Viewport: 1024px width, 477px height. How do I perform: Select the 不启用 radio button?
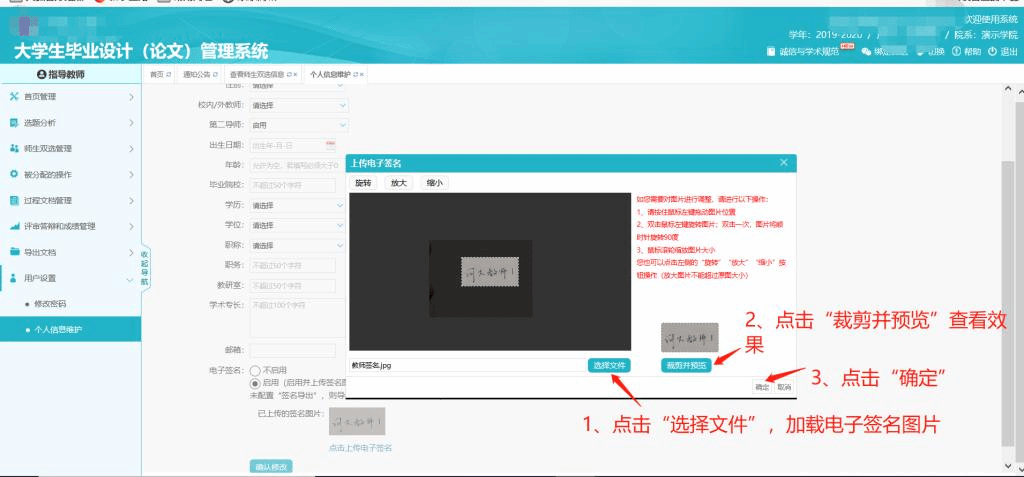254,370
